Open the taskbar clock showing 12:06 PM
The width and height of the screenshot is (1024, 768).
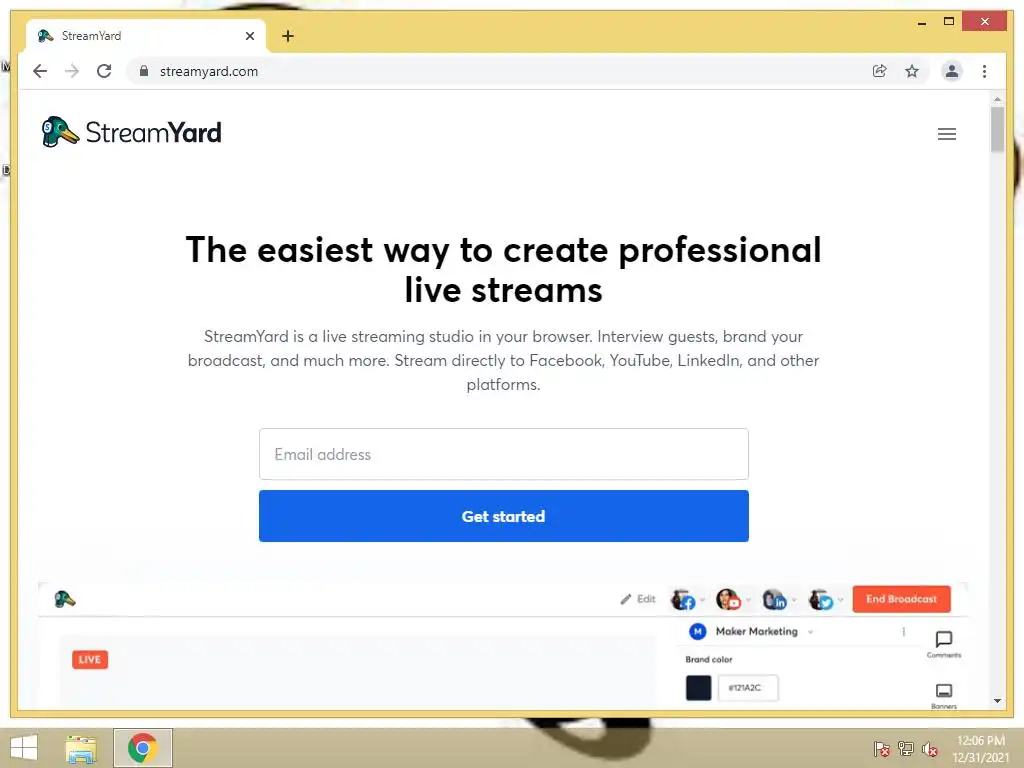981,748
